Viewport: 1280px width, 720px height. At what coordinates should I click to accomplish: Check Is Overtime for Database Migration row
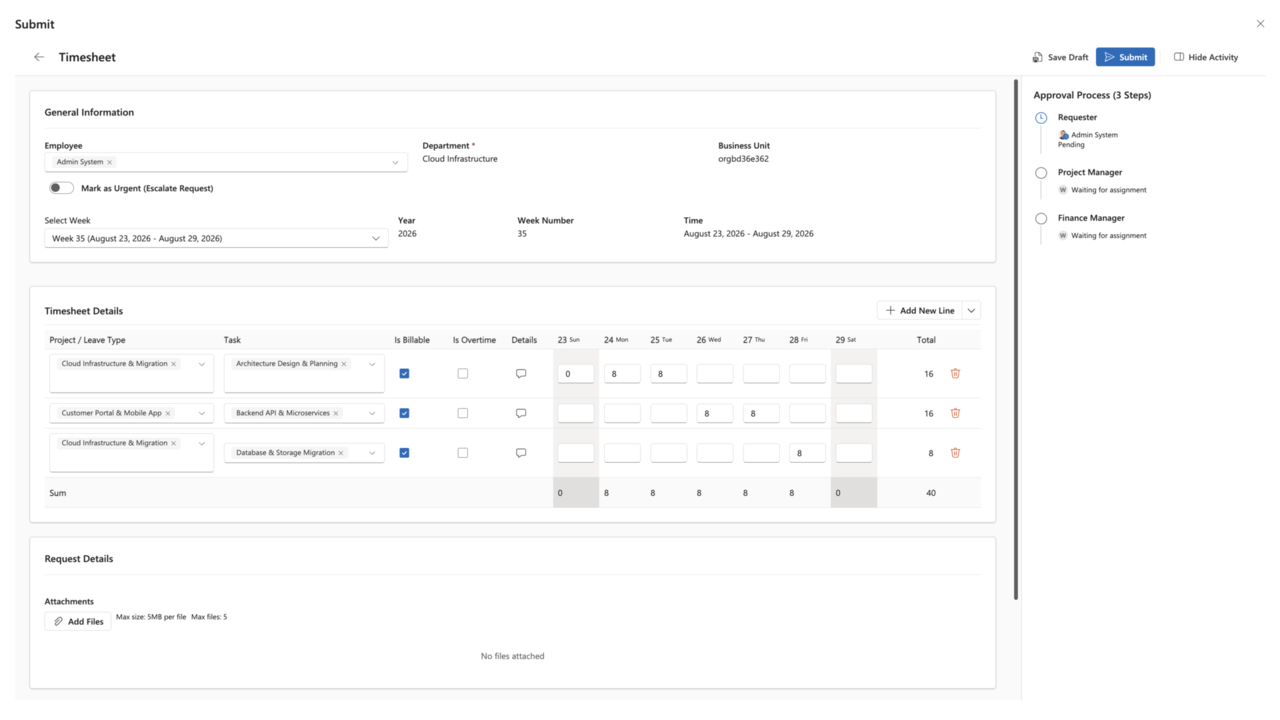(x=462, y=453)
